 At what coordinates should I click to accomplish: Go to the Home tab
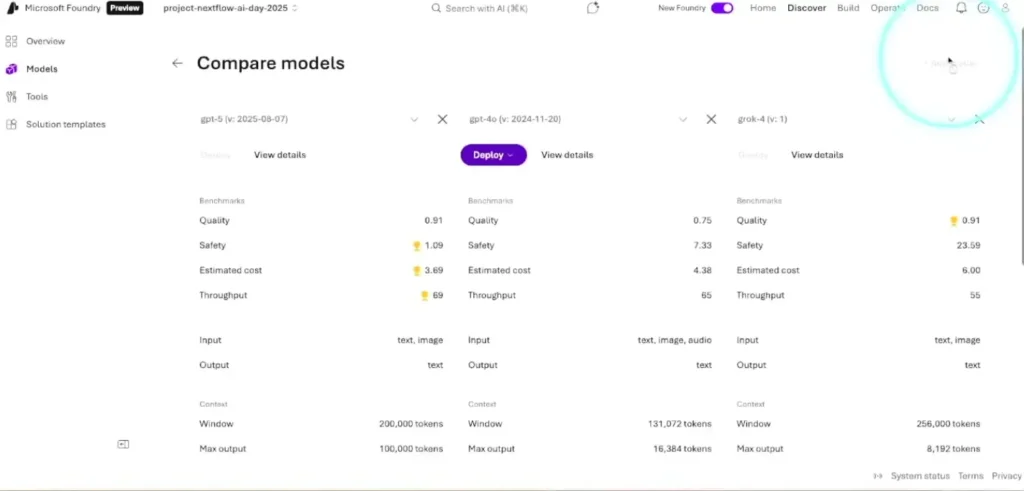[x=763, y=8]
